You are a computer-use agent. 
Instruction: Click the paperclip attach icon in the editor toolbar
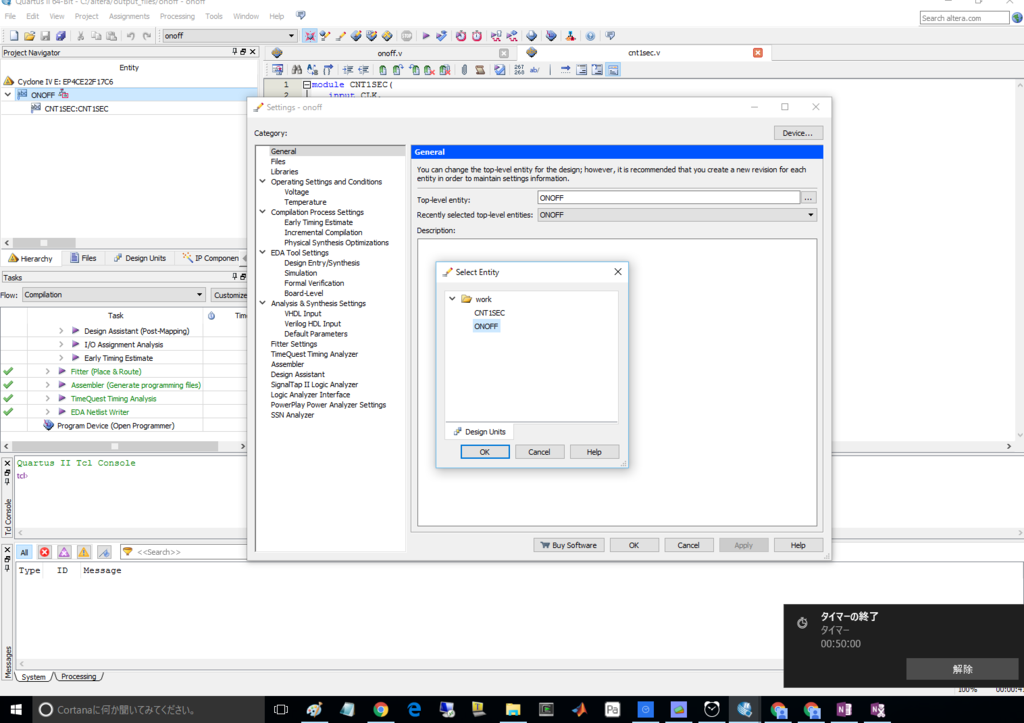click(x=464, y=70)
